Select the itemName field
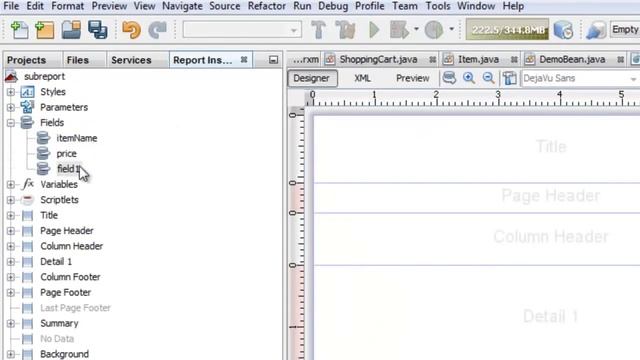 [x=77, y=138]
